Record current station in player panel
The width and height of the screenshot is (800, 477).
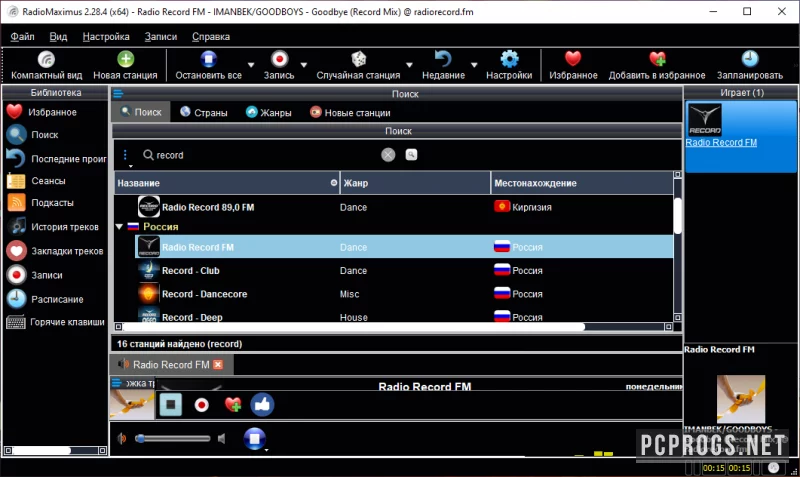(202, 405)
